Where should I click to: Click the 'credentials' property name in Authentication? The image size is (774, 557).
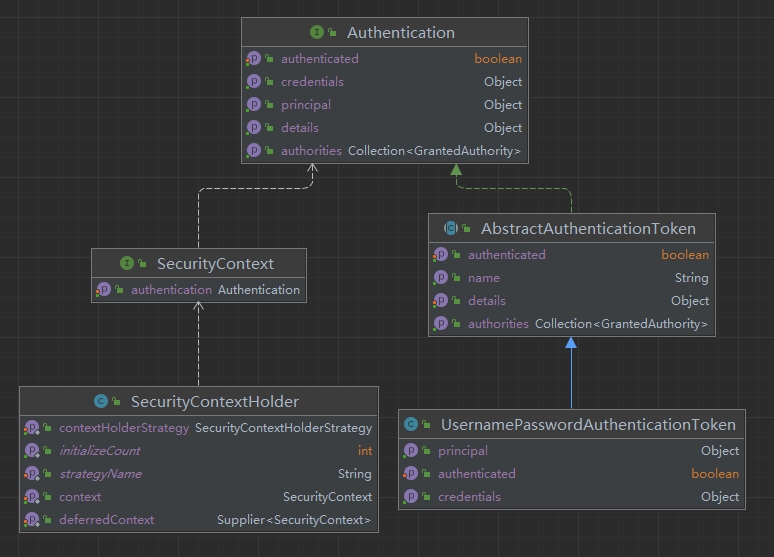coord(312,82)
